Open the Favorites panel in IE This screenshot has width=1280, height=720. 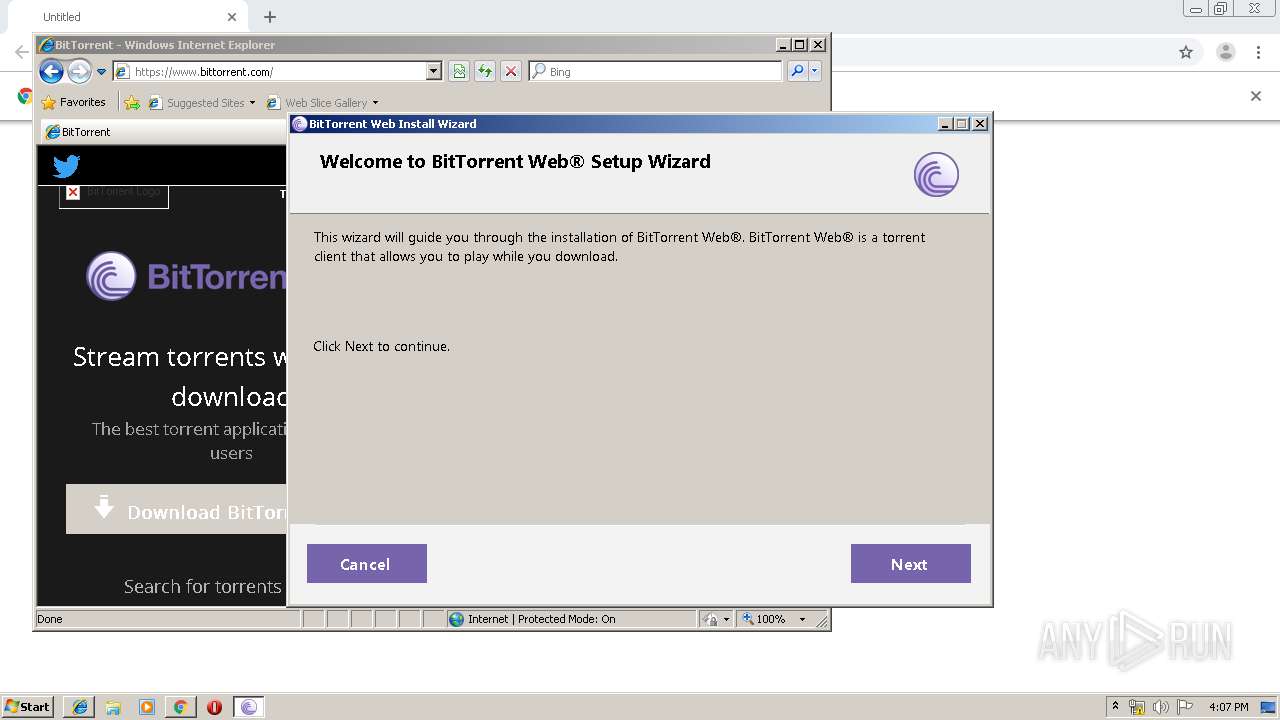click(x=73, y=102)
